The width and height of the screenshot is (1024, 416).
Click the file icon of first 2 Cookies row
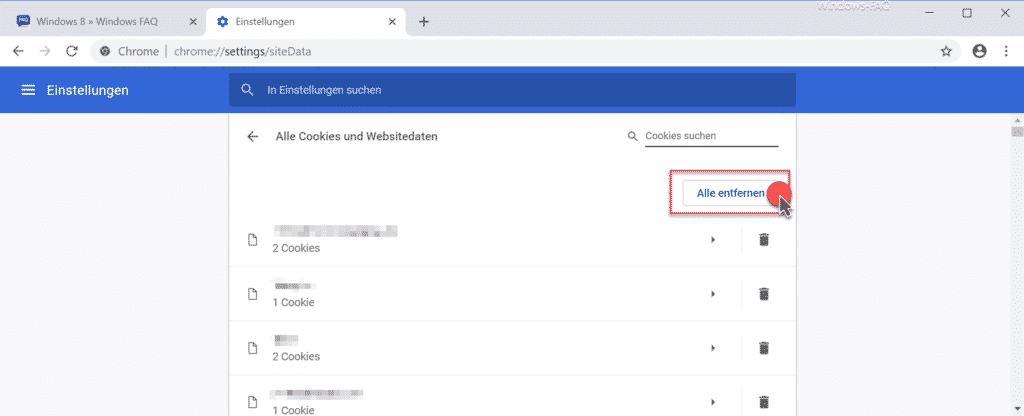(252, 240)
